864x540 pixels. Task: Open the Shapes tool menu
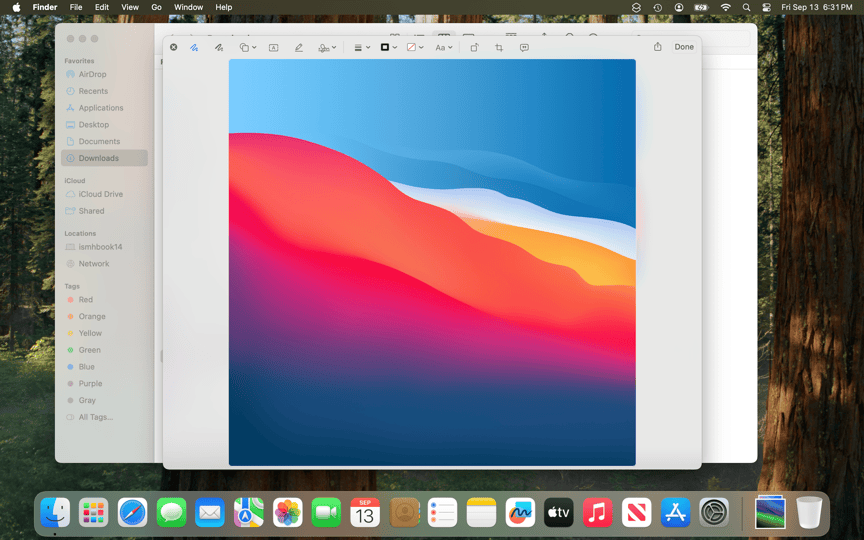pyautogui.click(x=247, y=47)
